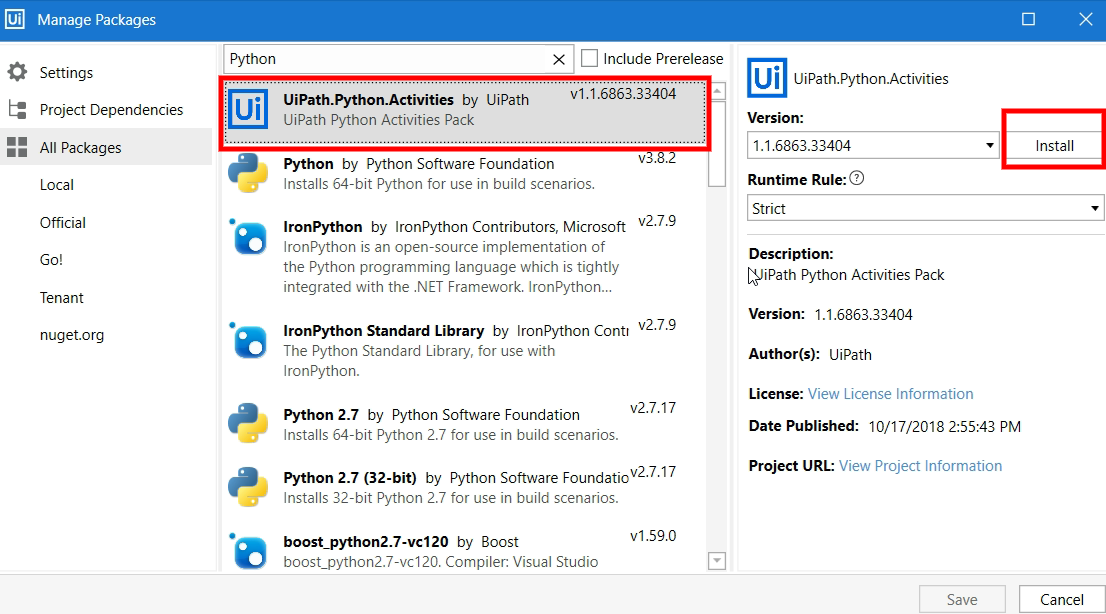Expand the package list scrollbar down arrow
The image size is (1106, 614).
point(717,561)
